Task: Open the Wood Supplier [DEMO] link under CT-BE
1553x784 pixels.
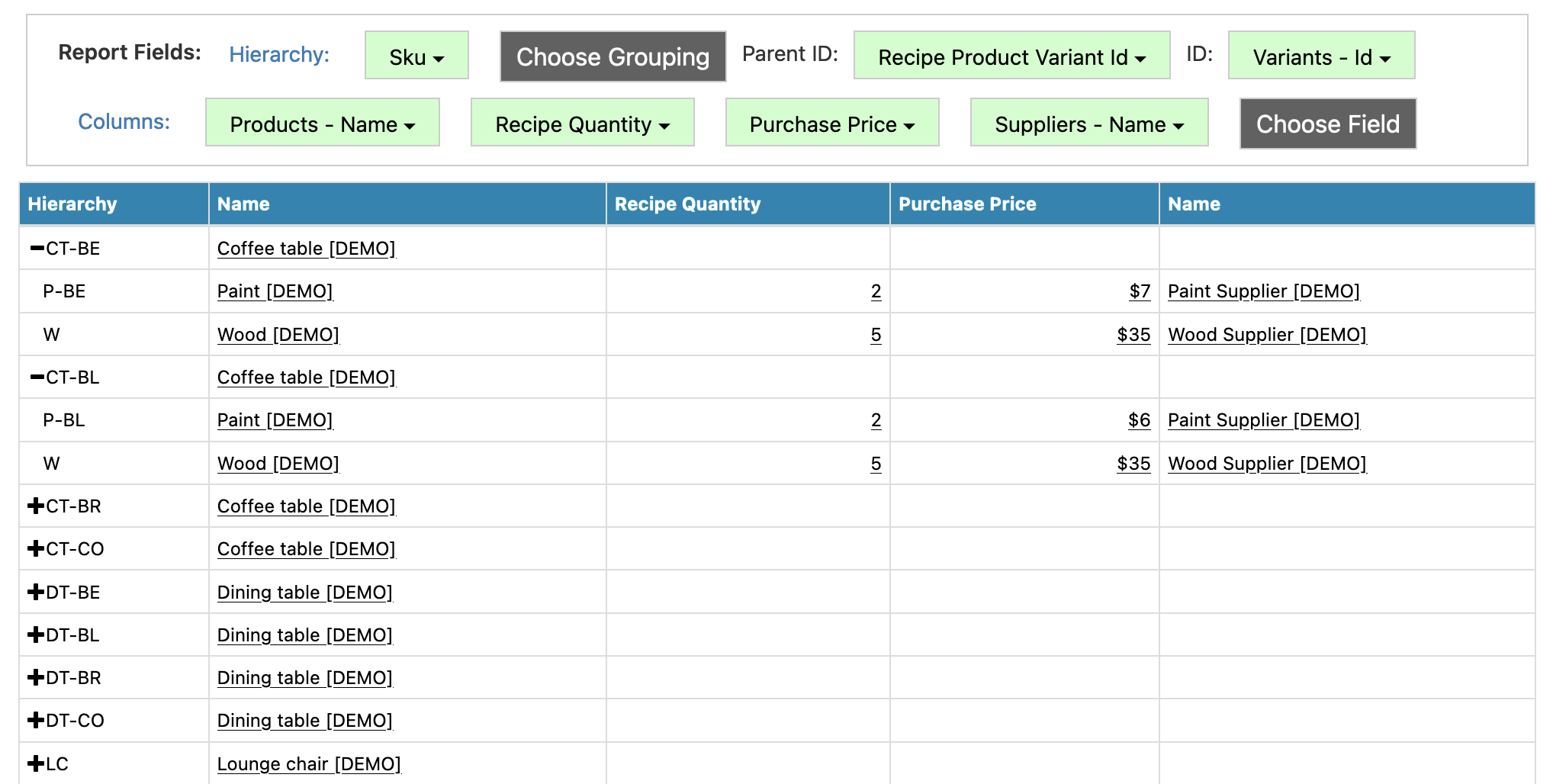Action: click(x=1267, y=334)
